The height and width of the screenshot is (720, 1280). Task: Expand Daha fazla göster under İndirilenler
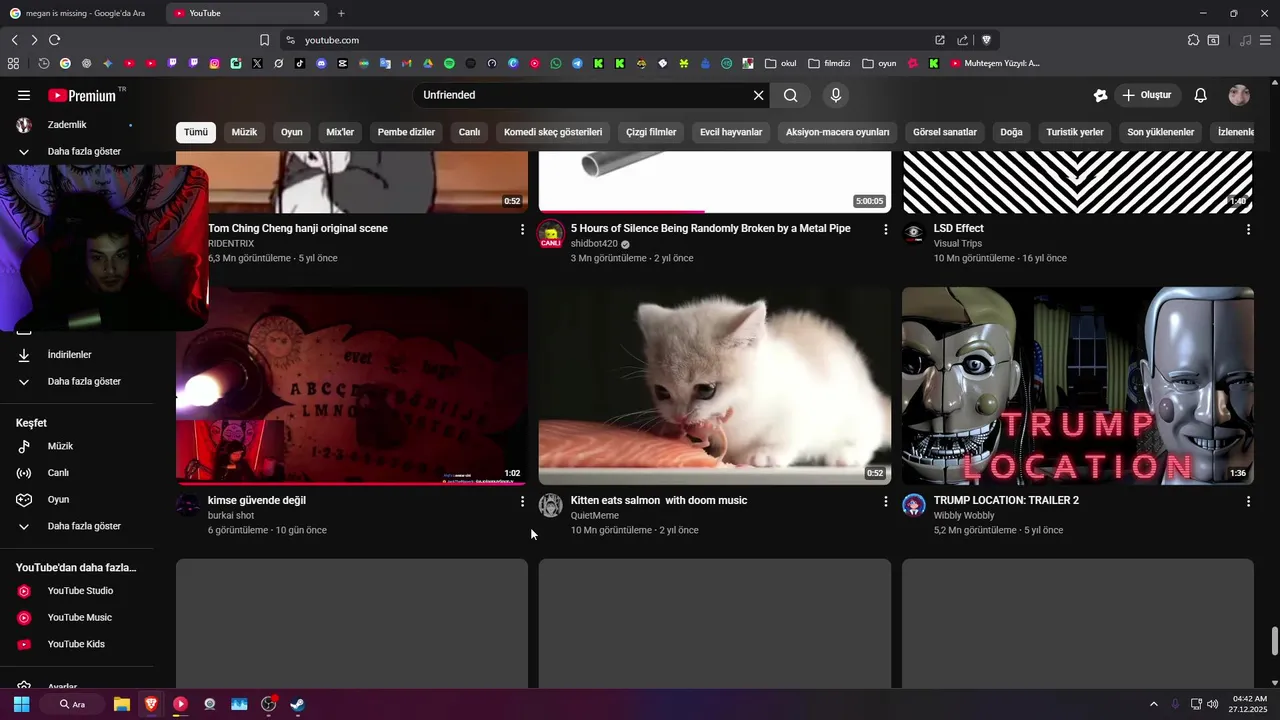coord(76,382)
